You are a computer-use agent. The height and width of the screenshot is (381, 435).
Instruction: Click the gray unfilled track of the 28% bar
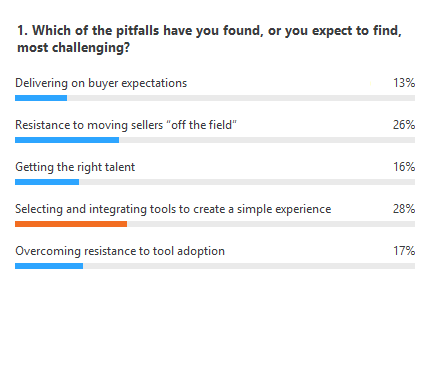tap(271, 224)
